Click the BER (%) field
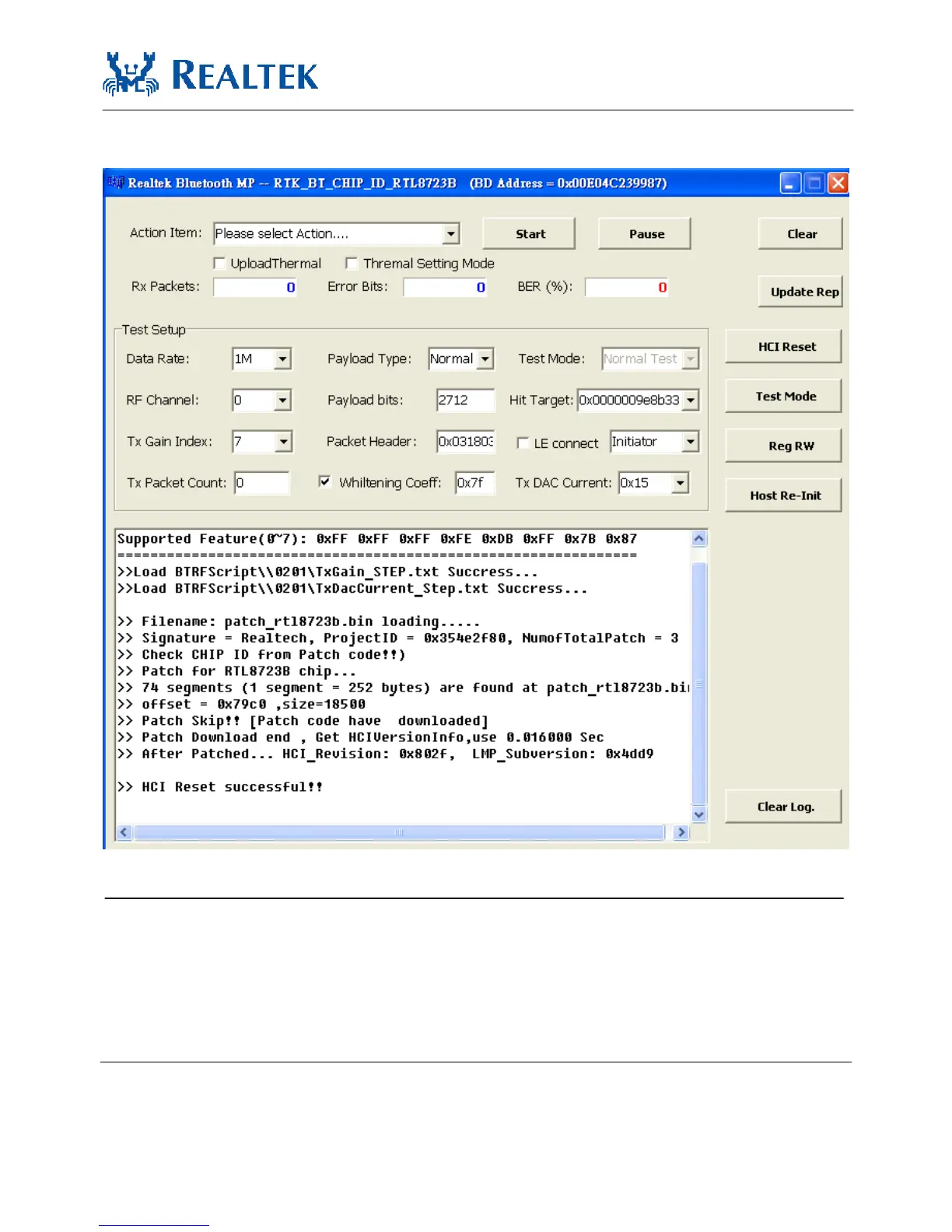Image resolution: width=952 pixels, height=1232 pixels. pyautogui.click(x=628, y=287)
